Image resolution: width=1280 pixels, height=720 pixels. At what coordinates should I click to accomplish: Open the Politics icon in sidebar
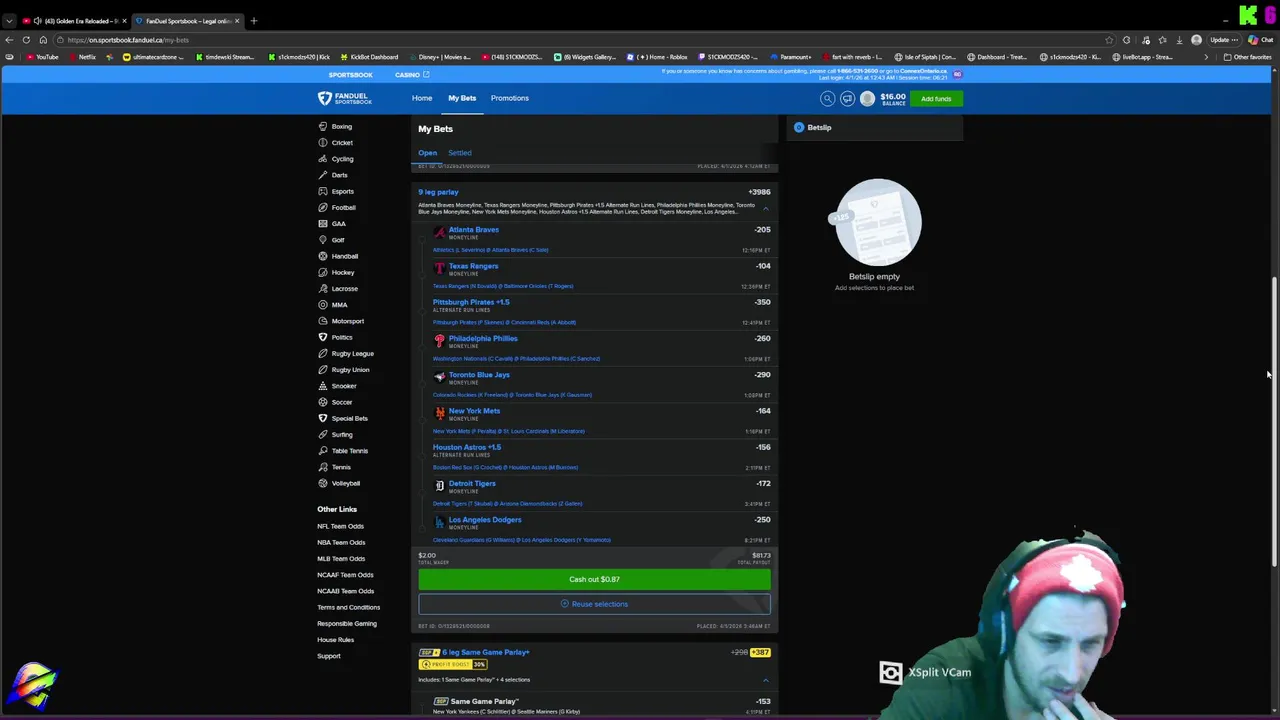pos(322,337)
